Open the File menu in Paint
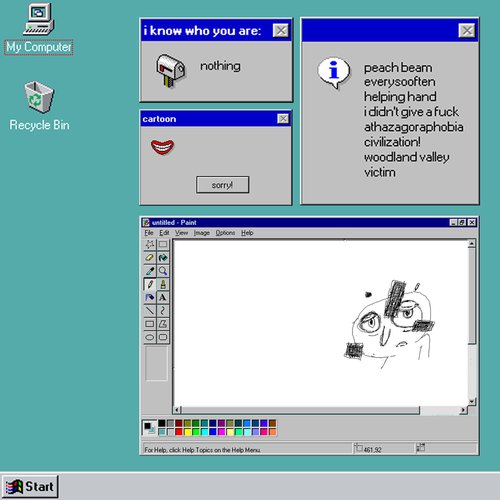 click(149, 233)
